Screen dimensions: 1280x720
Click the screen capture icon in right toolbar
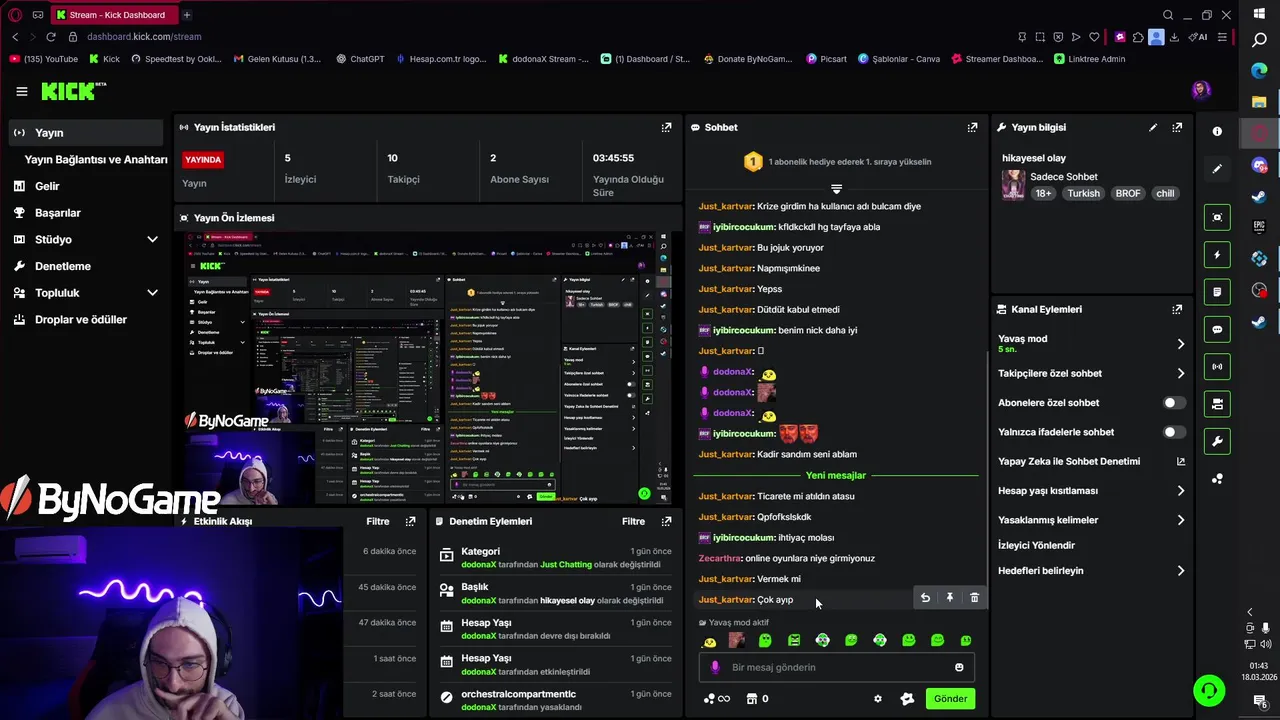click(x=1217, y=217)
